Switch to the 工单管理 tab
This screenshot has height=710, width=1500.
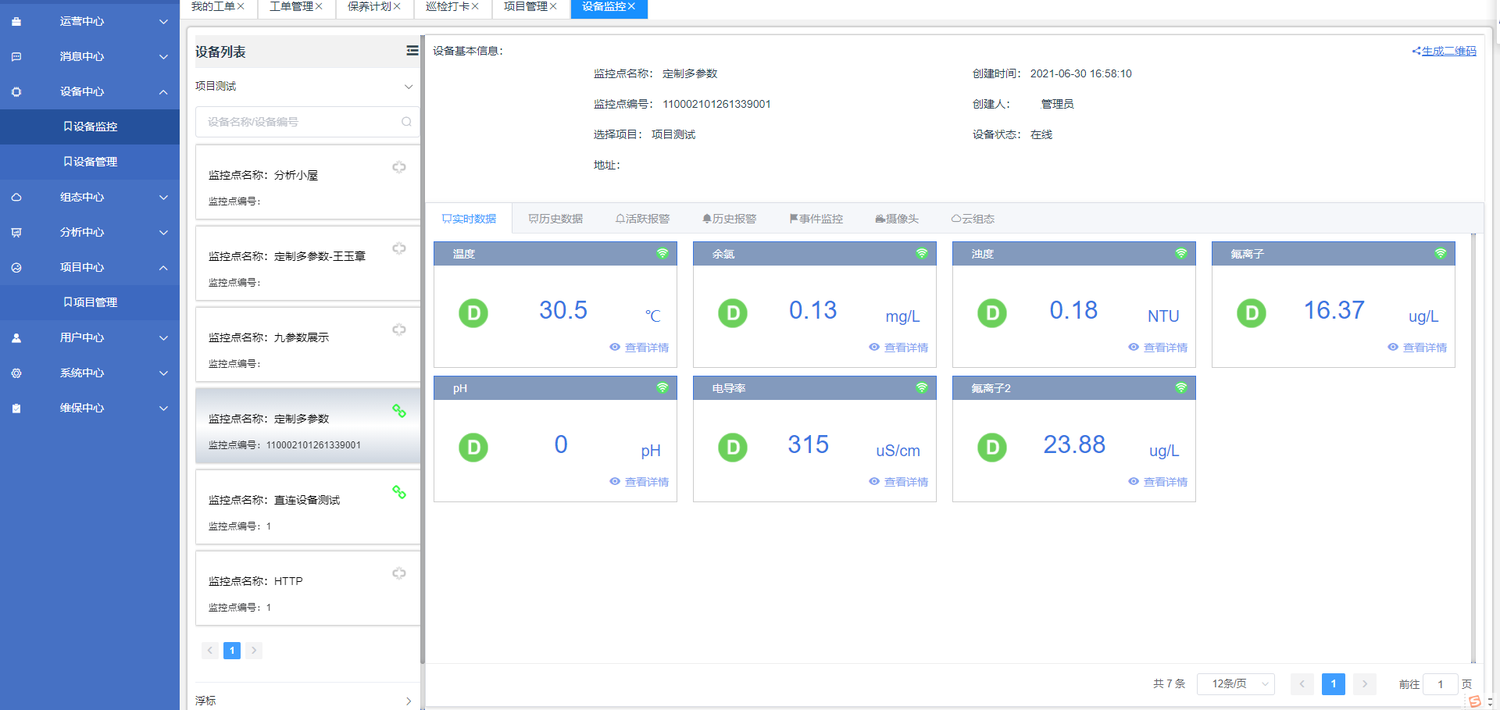(x=297, y=7)
